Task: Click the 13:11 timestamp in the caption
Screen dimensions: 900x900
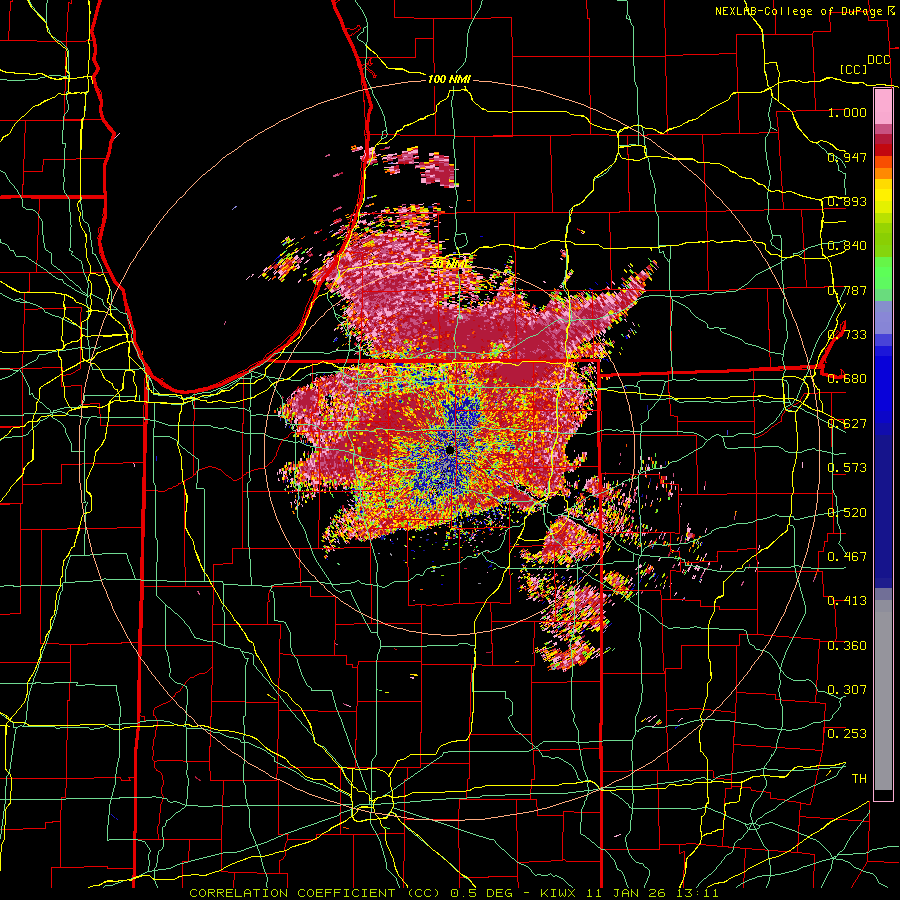Action: 697,893
